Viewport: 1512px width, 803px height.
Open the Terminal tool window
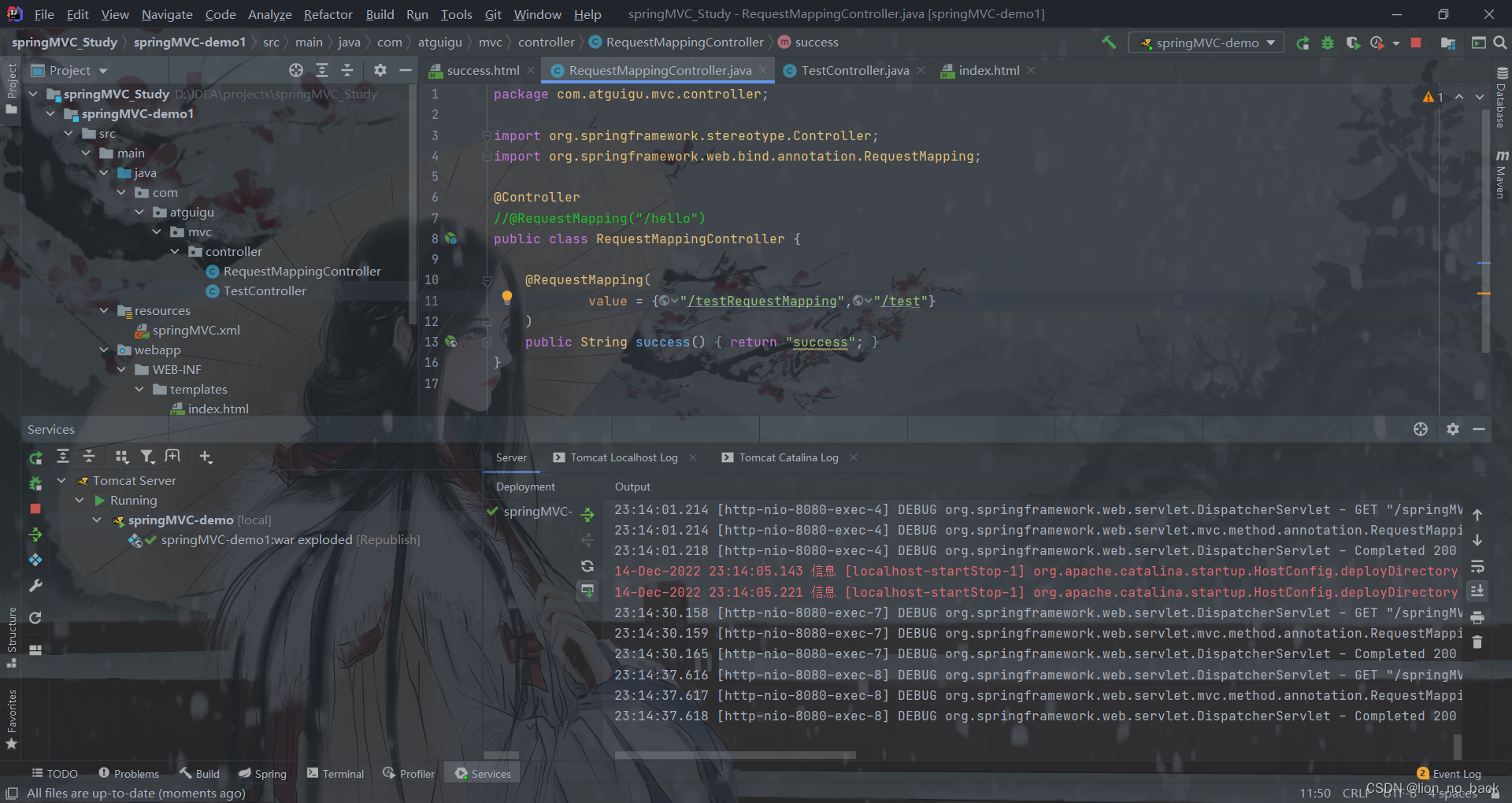[335, 774]
